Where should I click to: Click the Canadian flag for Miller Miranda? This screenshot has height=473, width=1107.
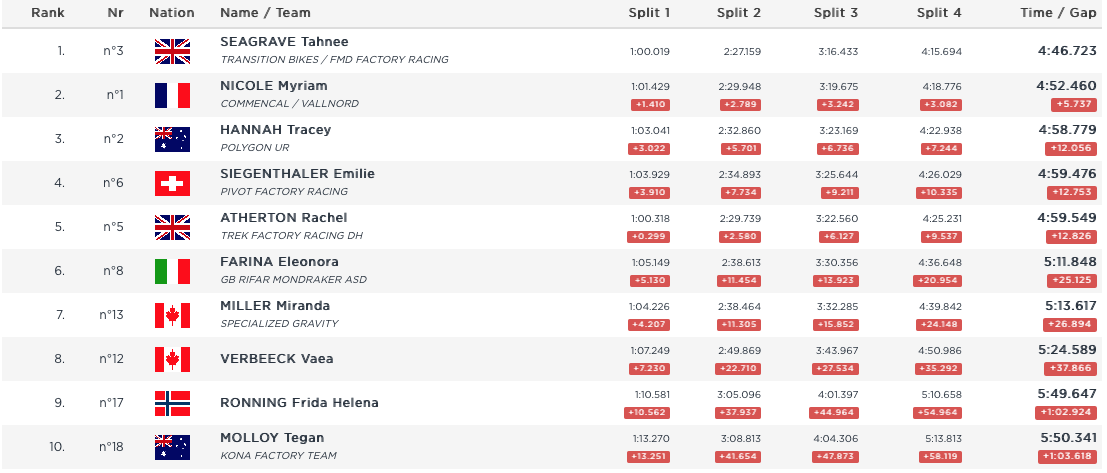172,315
